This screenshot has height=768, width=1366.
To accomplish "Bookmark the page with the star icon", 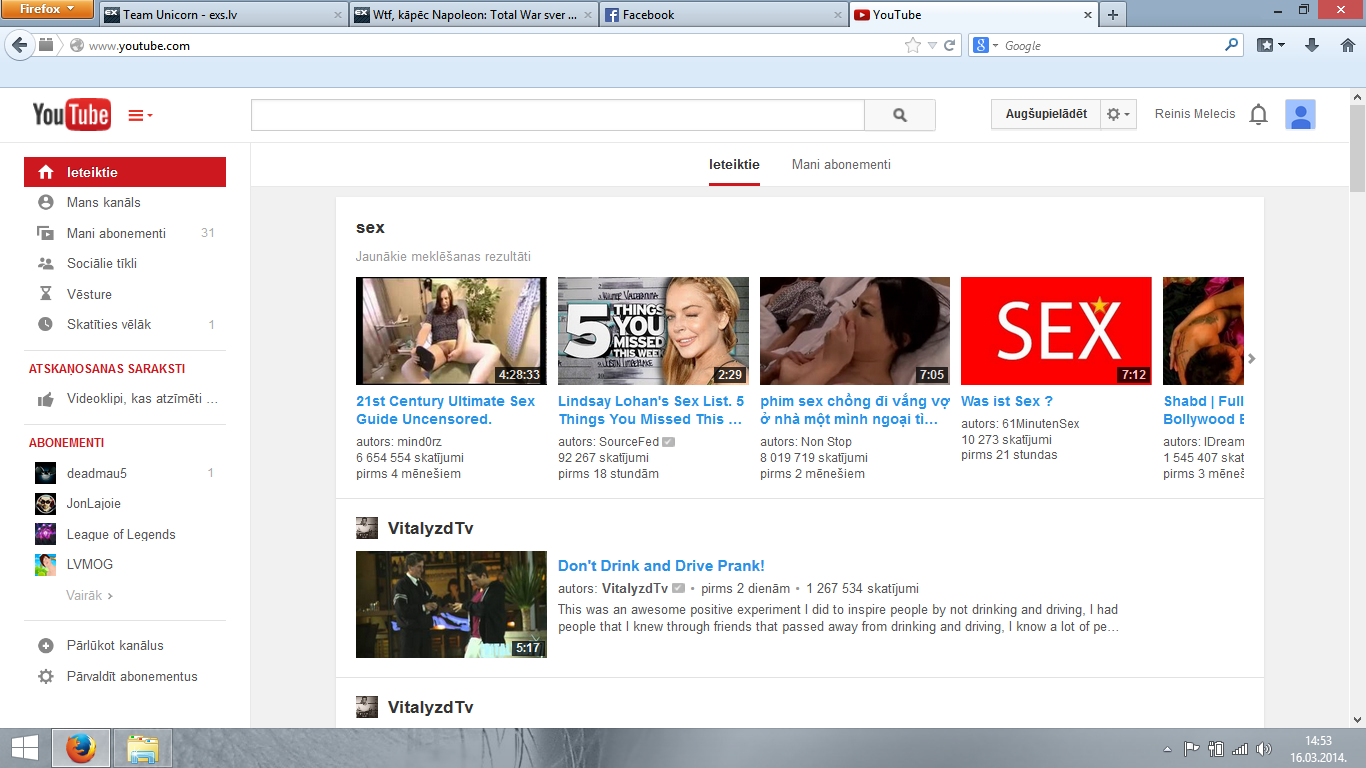I will point(912,45).
